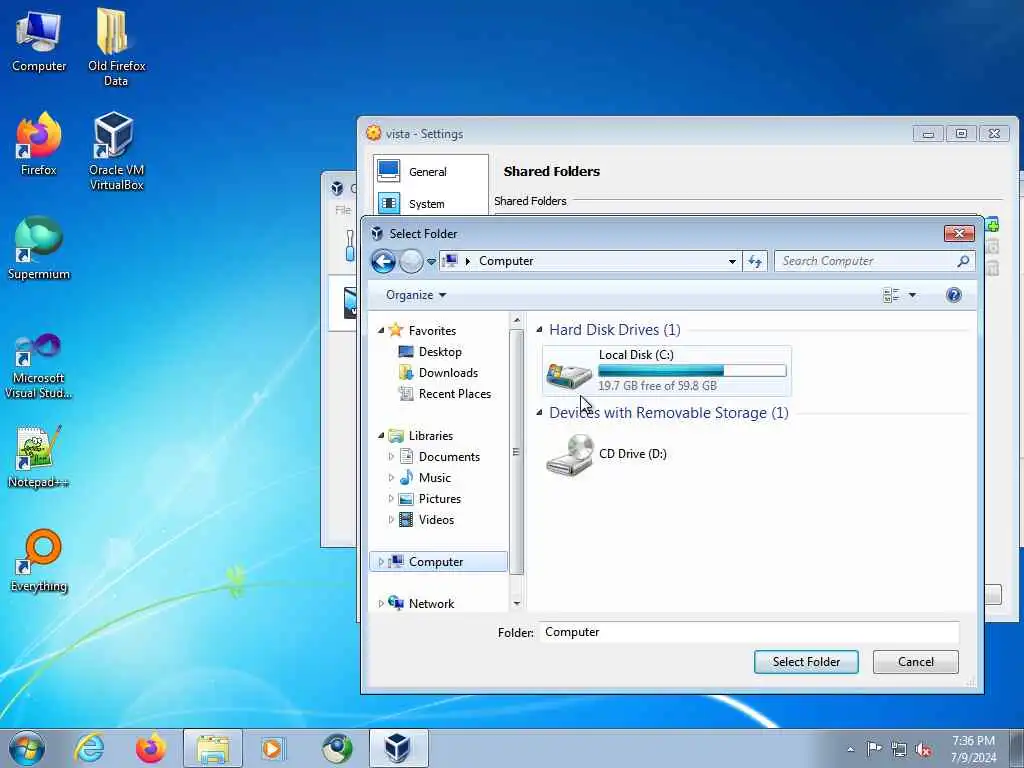Click the Folder name text field

click(x=749, y=632)
